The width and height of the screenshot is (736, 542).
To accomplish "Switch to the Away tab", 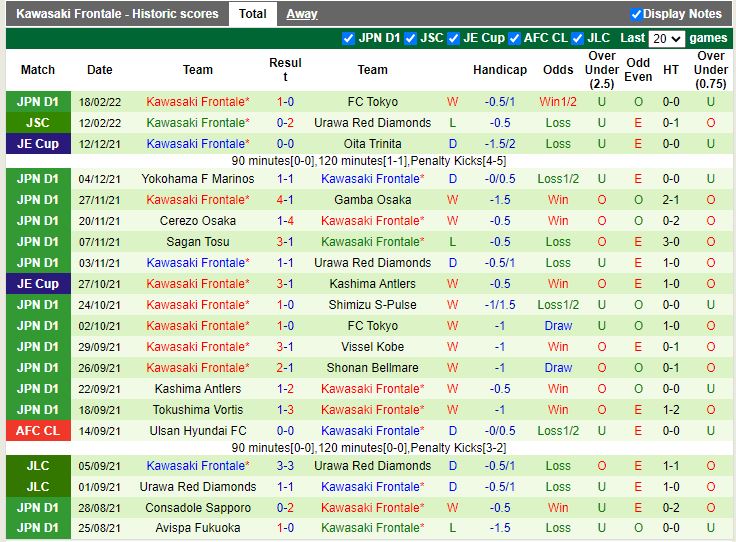I will click(x=302, y=14).
